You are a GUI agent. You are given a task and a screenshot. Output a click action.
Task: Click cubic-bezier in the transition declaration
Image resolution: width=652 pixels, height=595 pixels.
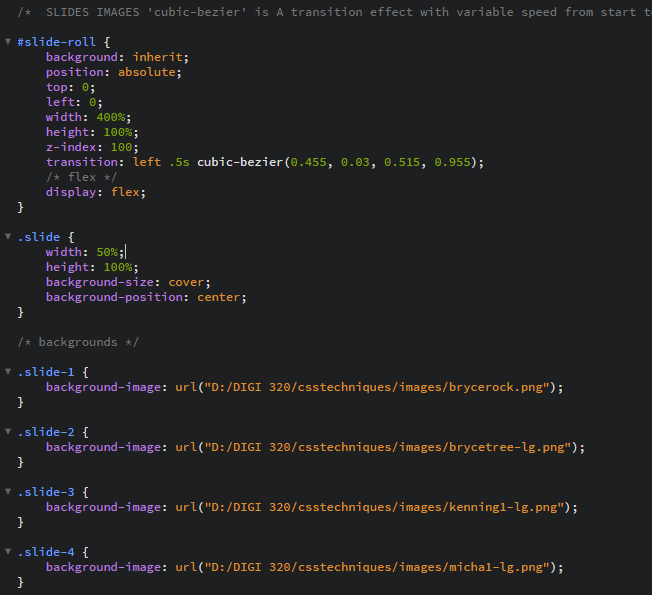click(x=241, y=162)
